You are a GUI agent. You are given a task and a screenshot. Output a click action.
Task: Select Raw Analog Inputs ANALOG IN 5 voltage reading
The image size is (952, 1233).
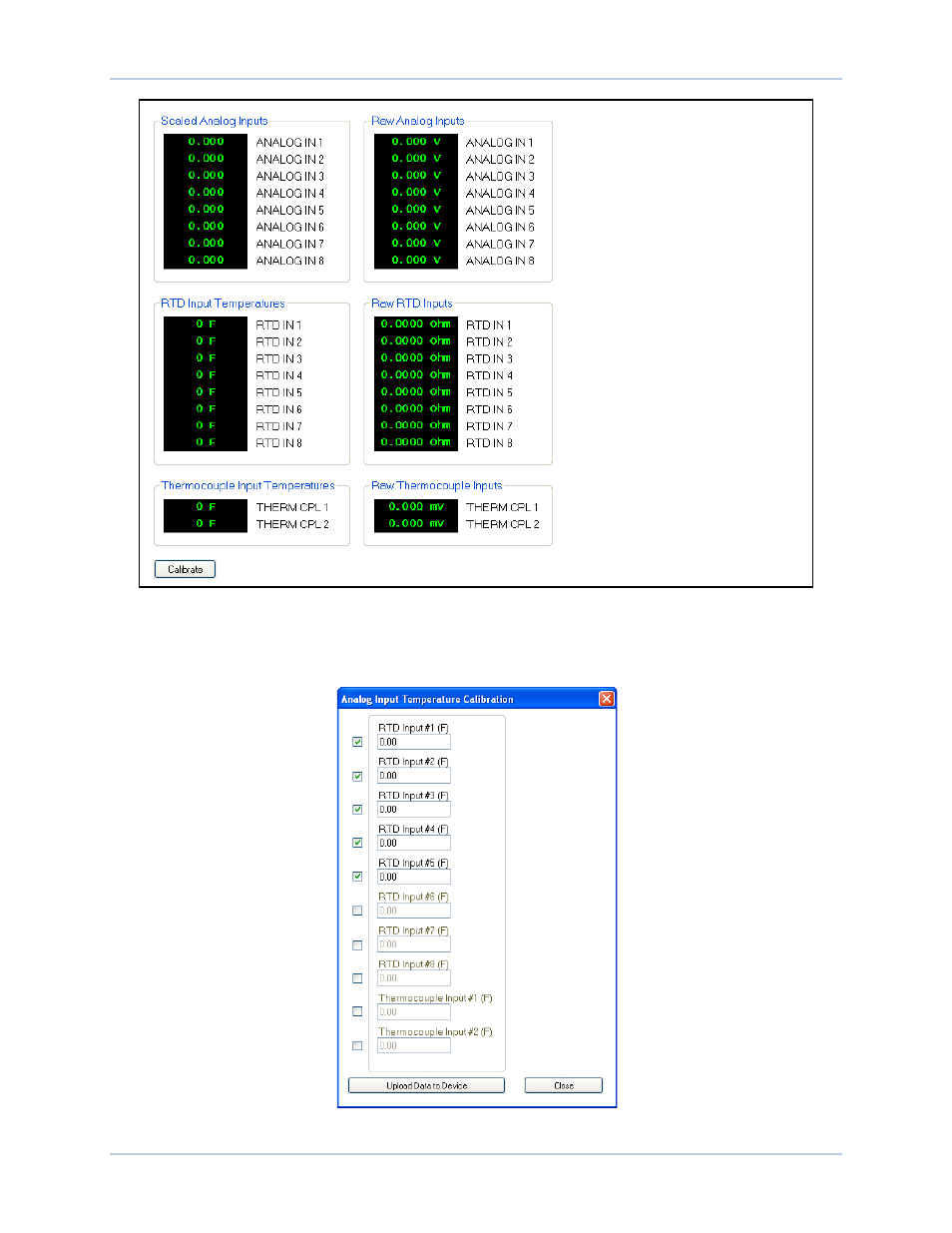(416, 210)
